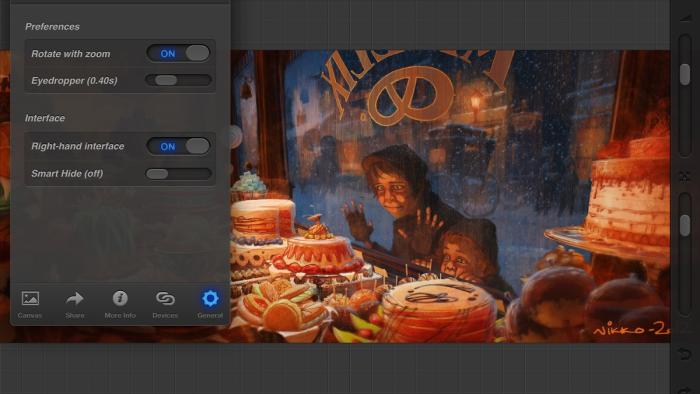
Task: Tap the square icon between sidebar sliders
Action: (685, 177)
